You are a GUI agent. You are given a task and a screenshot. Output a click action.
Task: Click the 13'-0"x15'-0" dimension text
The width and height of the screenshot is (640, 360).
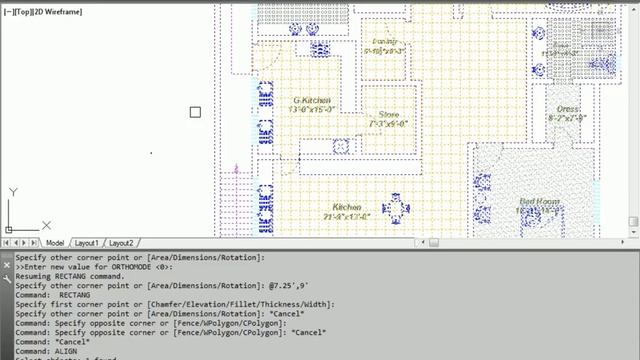311,109
